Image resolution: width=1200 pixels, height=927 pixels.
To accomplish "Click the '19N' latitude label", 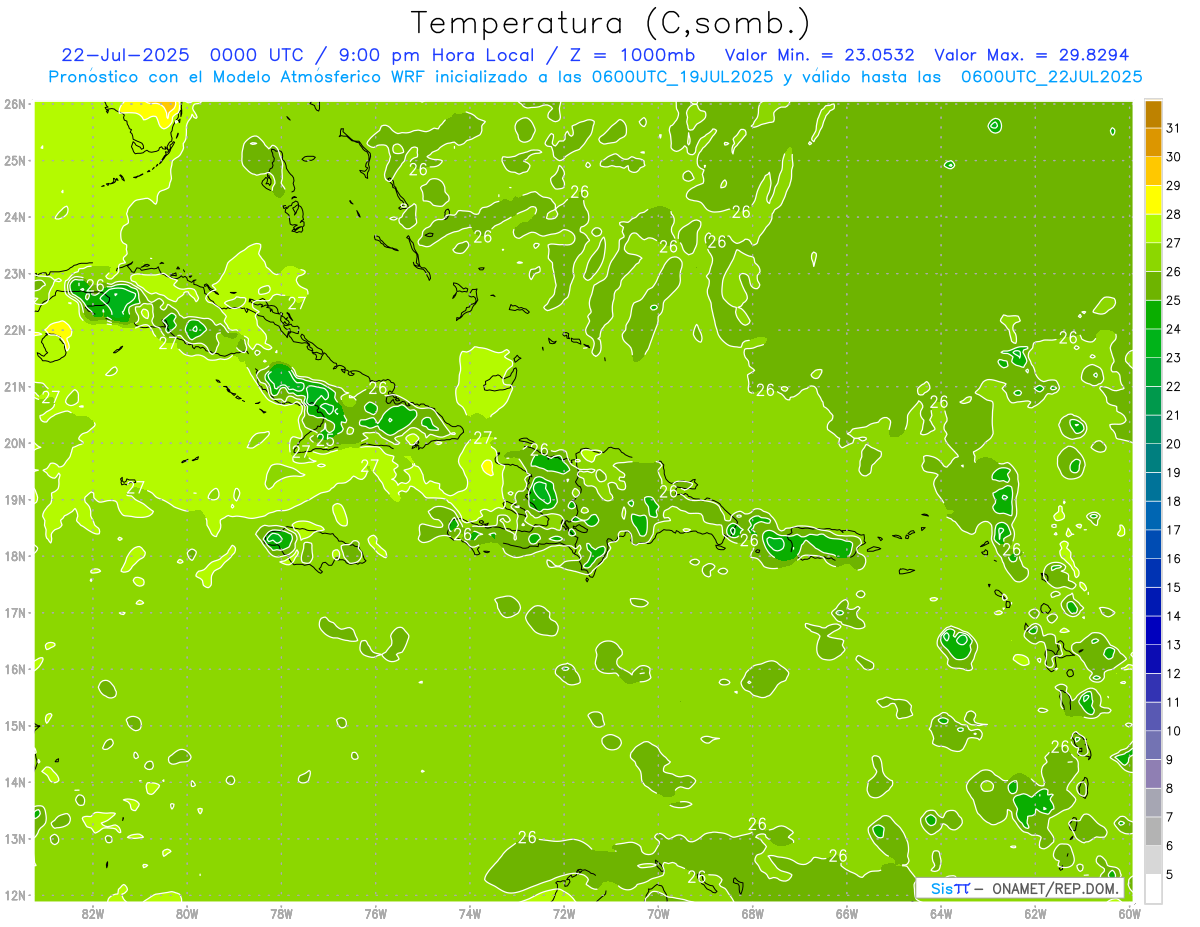I will [15, 500].
